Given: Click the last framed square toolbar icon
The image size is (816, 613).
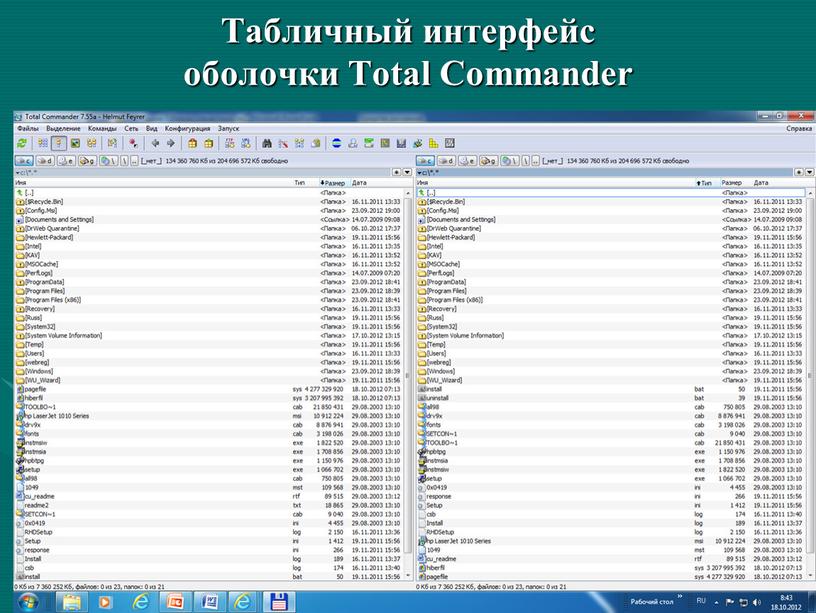Looking at the screenshot, I should (450, 143).
